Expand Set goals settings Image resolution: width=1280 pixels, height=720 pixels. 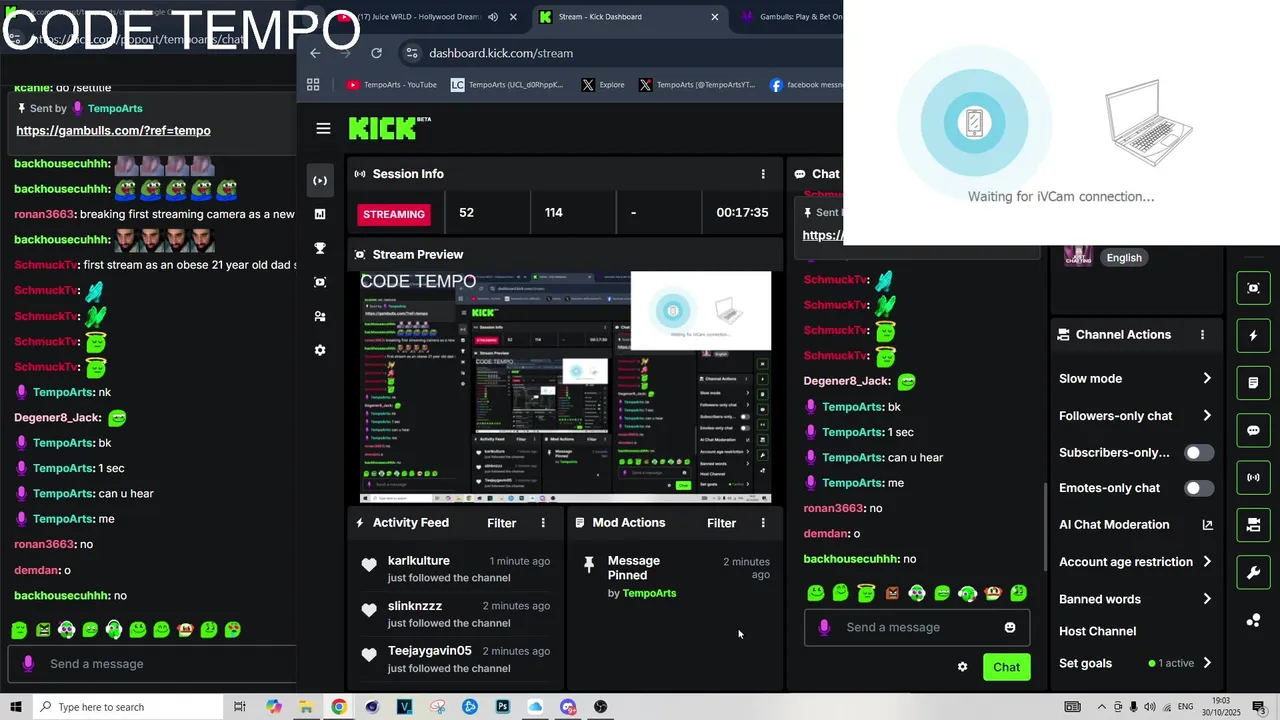(x=1207, y=663)
